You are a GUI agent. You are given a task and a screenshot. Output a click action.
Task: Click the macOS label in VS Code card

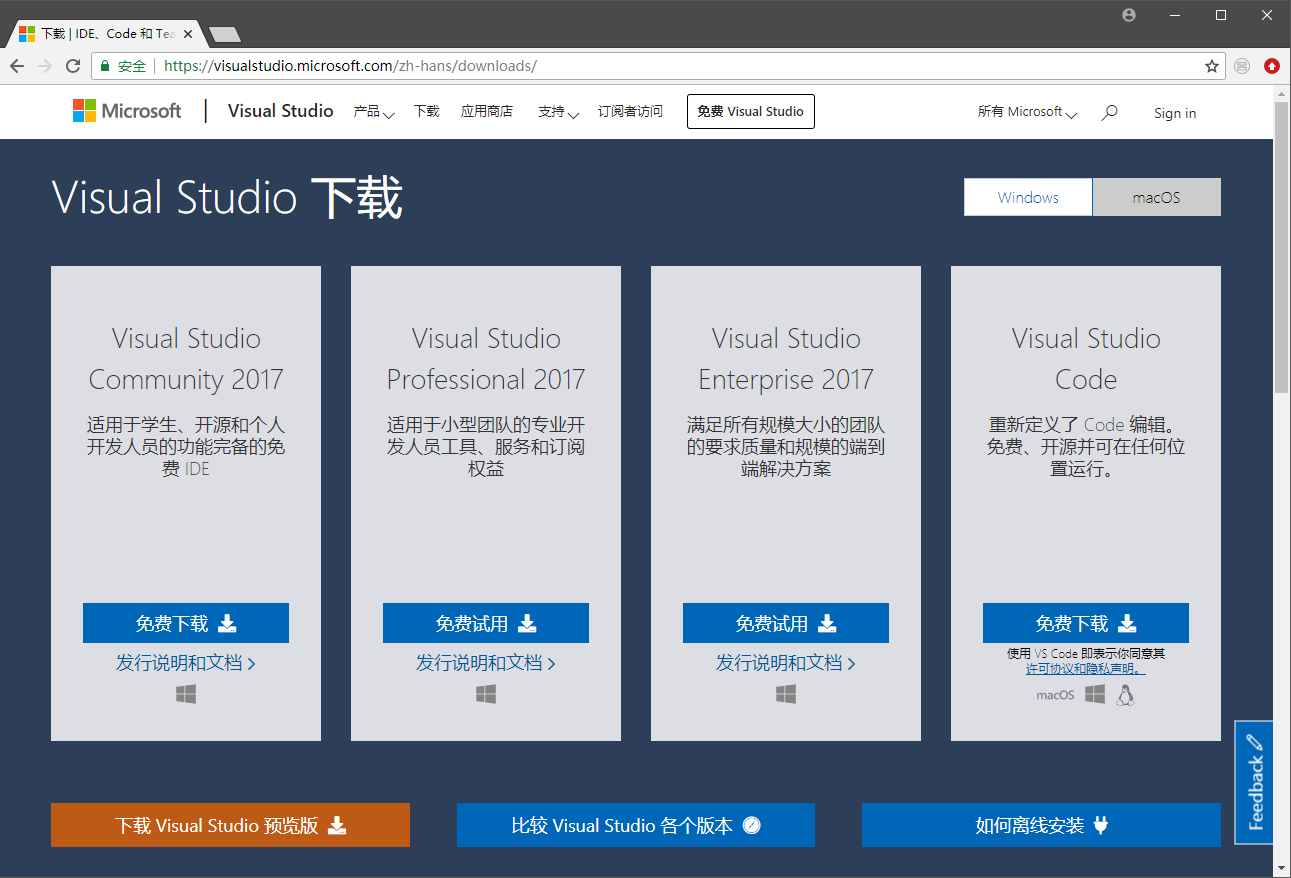(x=1055, y=695)
